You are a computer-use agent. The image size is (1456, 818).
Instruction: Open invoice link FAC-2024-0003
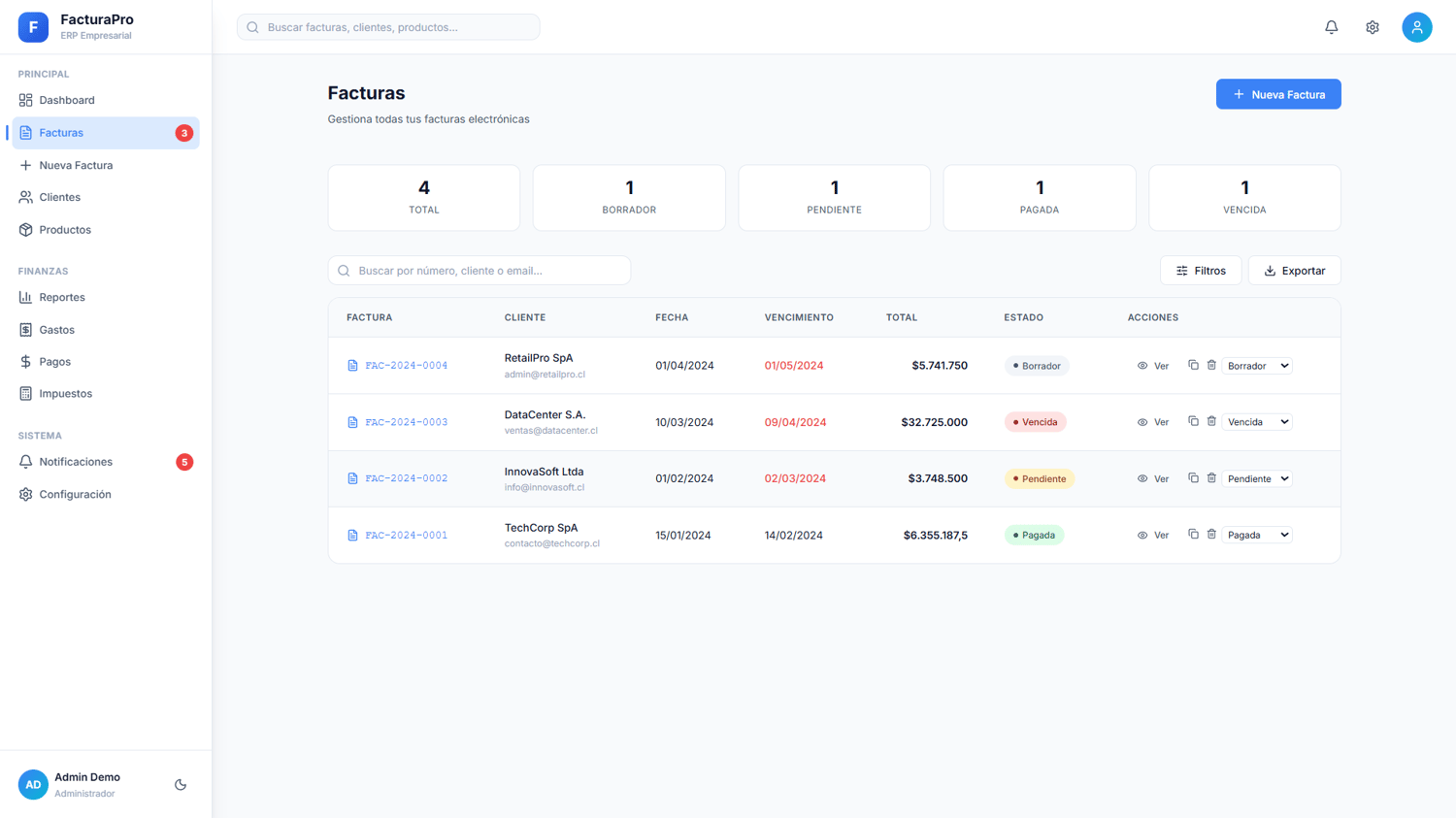[x=407, y=422]
